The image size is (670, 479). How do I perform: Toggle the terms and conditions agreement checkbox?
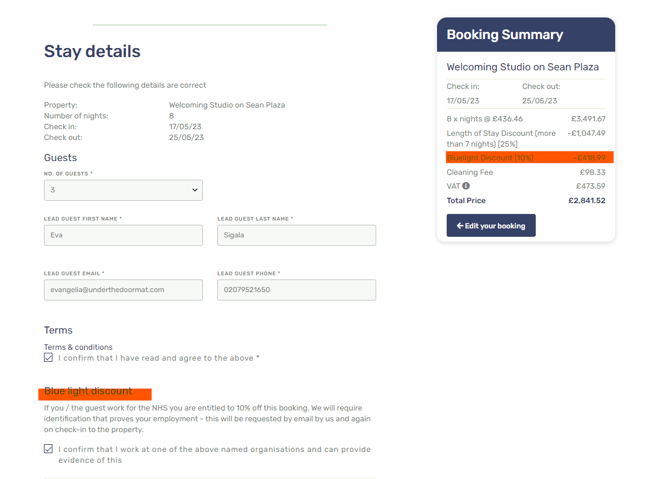coord(48,357)
